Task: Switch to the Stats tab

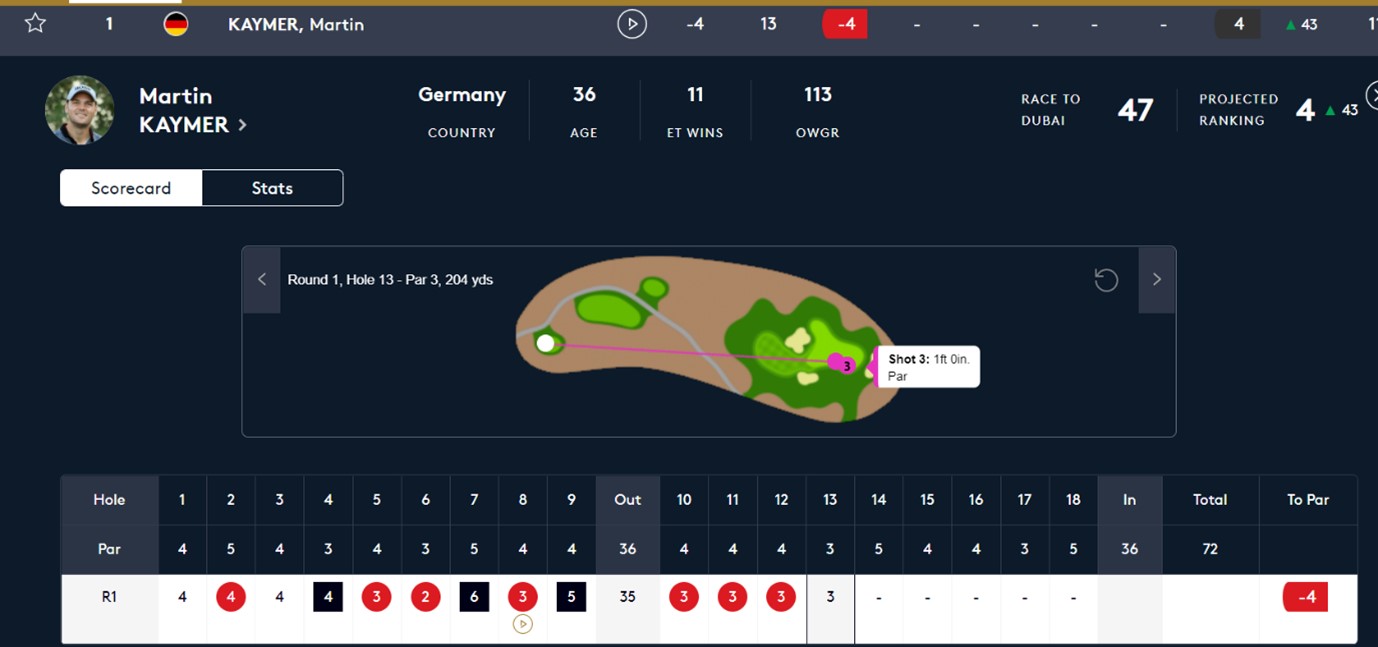Action: pos(272,188)
